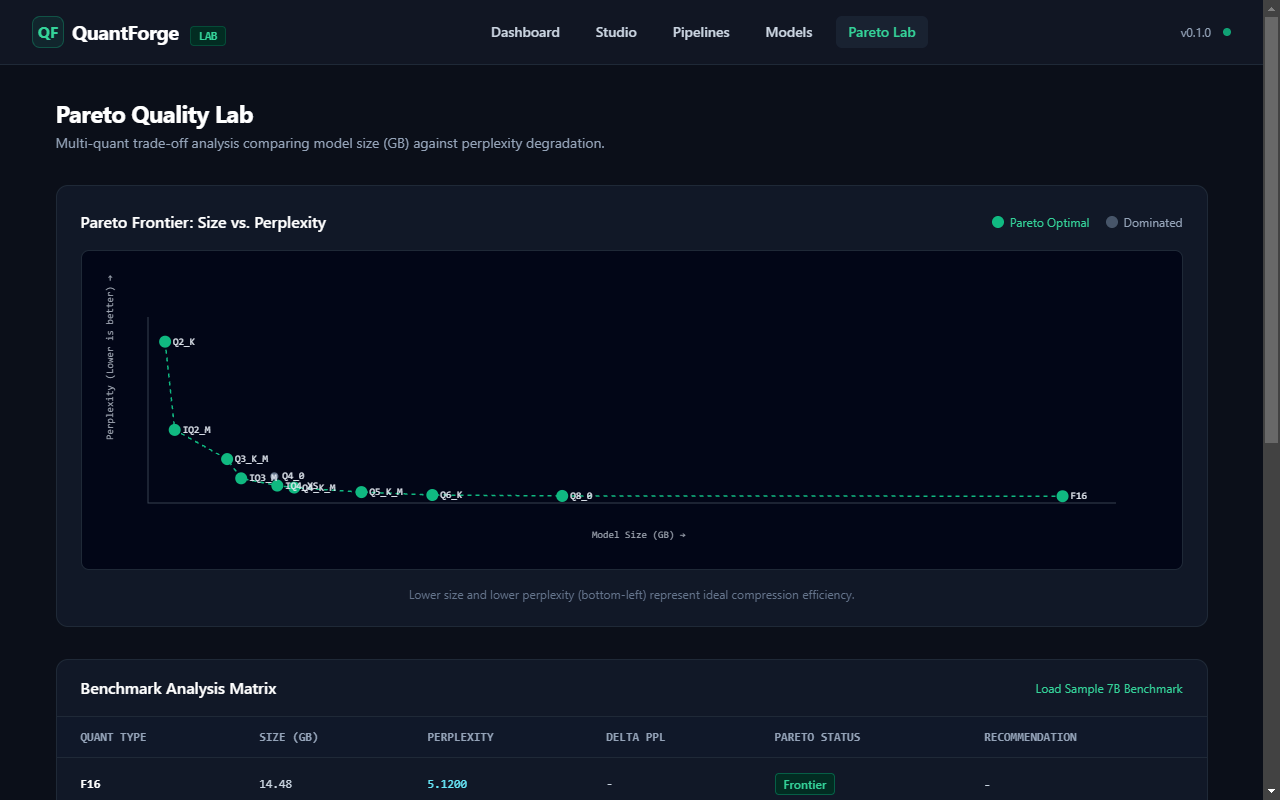
Task: Click the v0.1.0 version label
Action: 1195,32
